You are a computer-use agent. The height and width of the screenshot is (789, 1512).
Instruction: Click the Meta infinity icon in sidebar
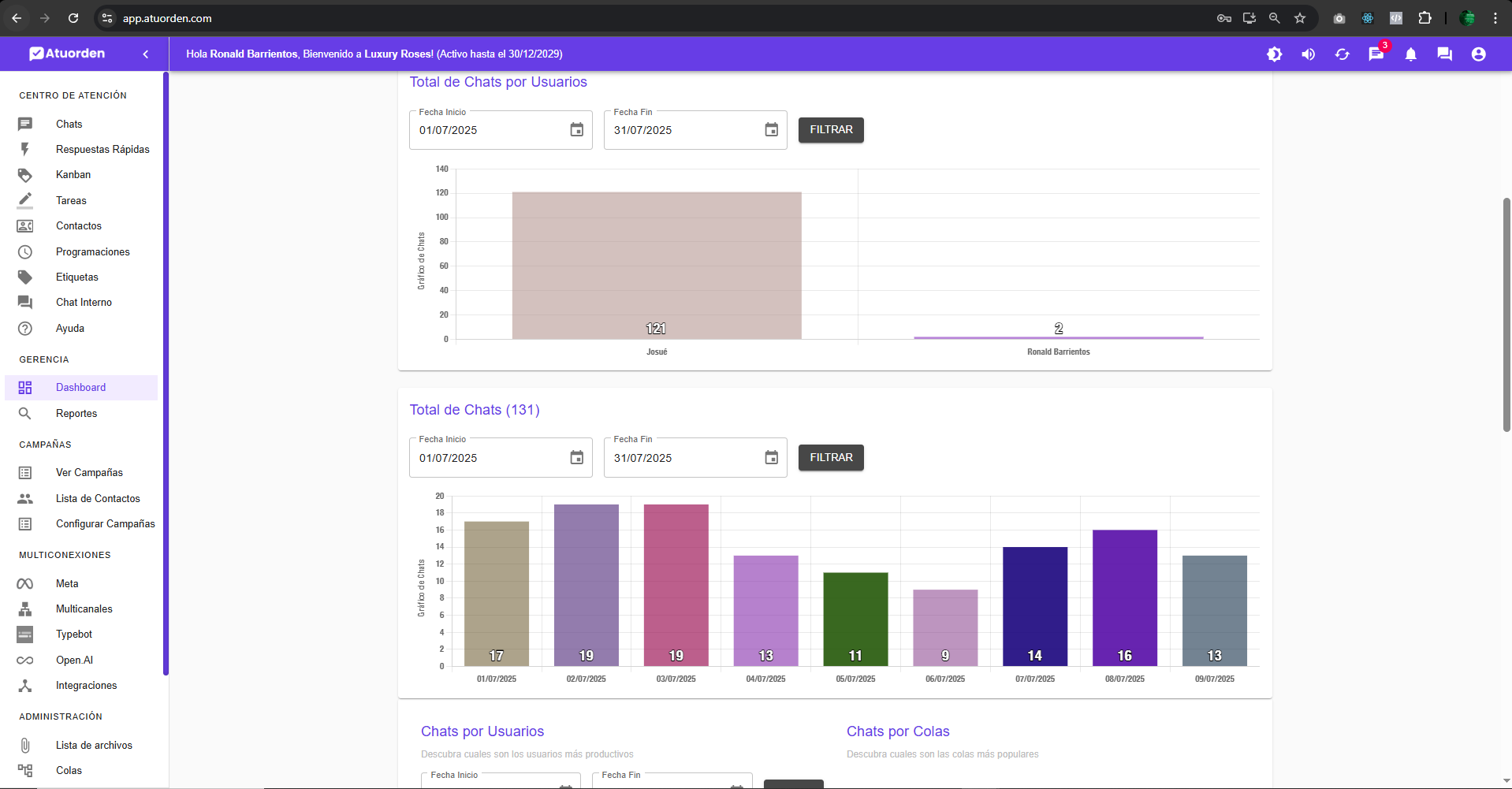[25, 584]
